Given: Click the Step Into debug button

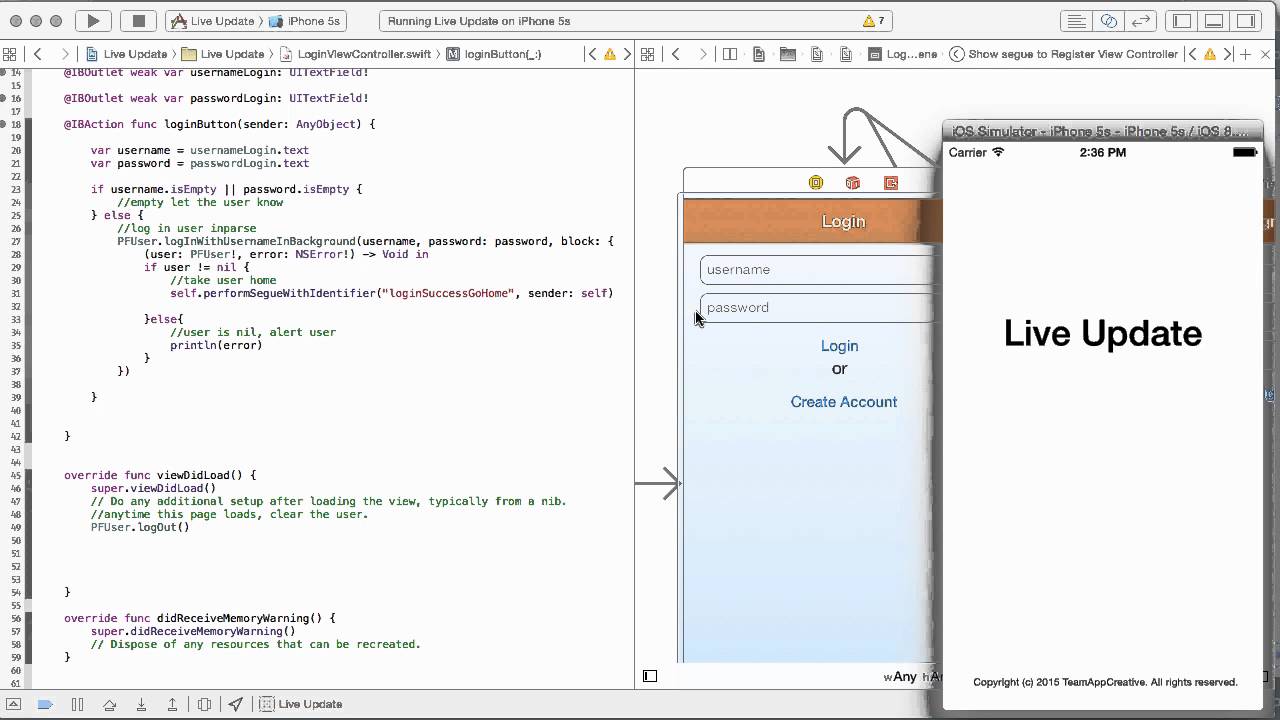Looking at the screenshot, I should click(x=141, y=704).
